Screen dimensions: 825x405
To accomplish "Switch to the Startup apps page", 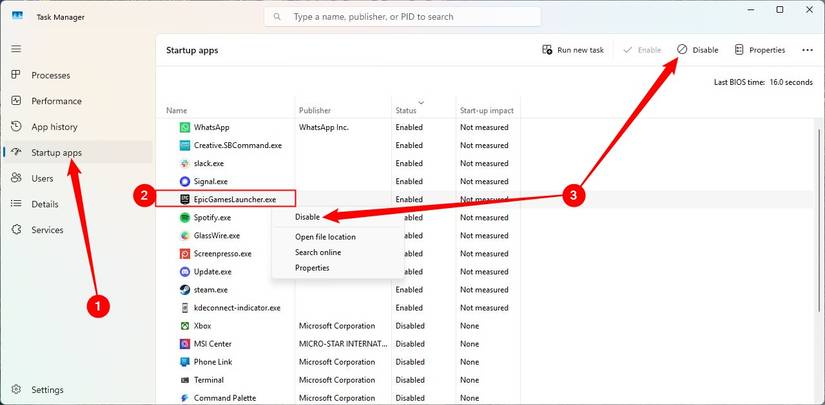I will click(x=77, y=153).
